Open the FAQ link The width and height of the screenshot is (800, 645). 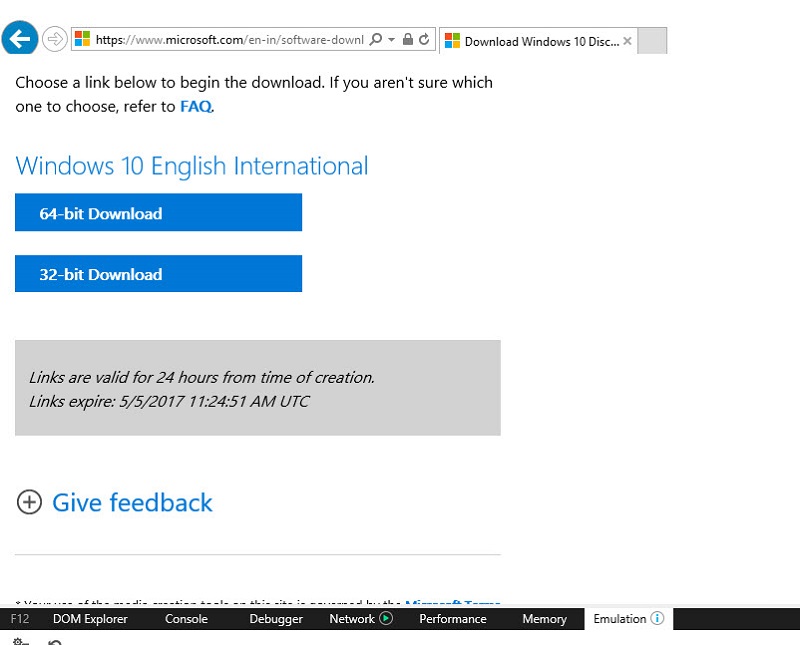click(195, 106)
